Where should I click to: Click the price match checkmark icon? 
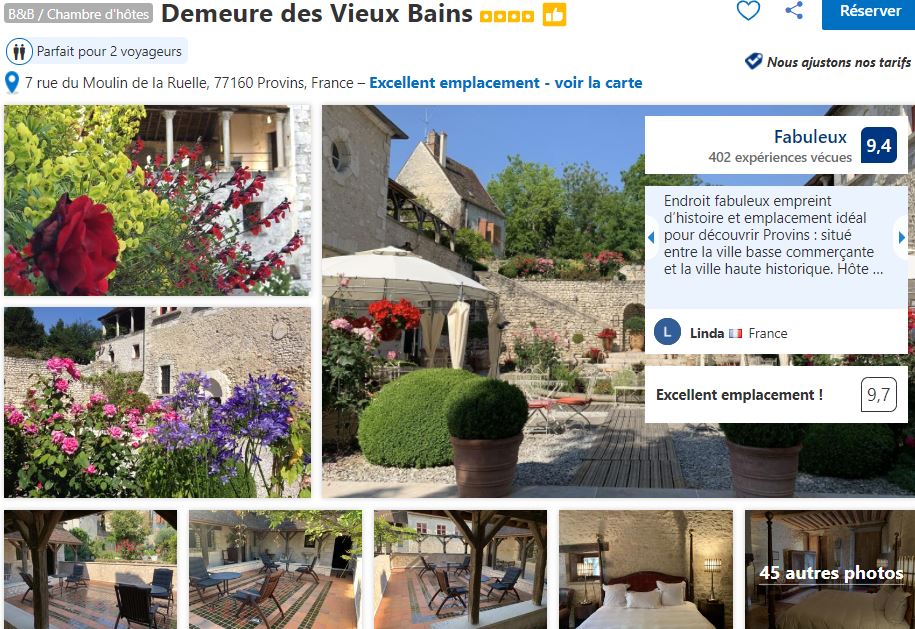click(753, 61)
